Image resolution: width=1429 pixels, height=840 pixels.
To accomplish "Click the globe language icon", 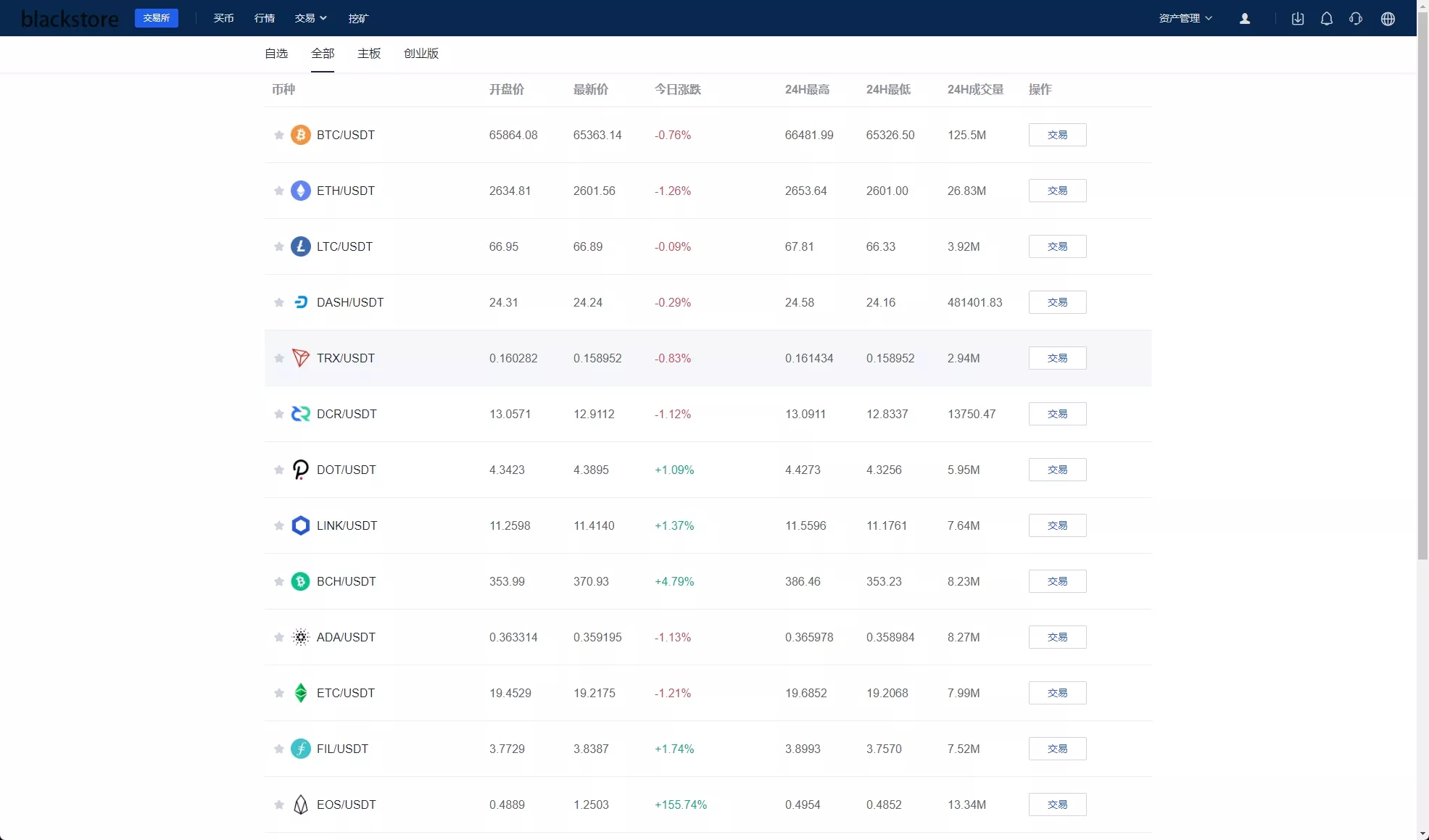I will (x=1388, y=19).
